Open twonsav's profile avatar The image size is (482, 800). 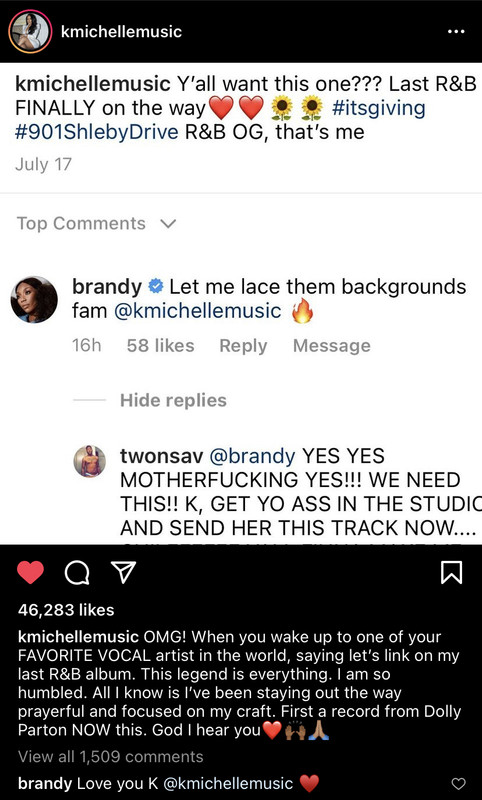(x=90, y=461)
